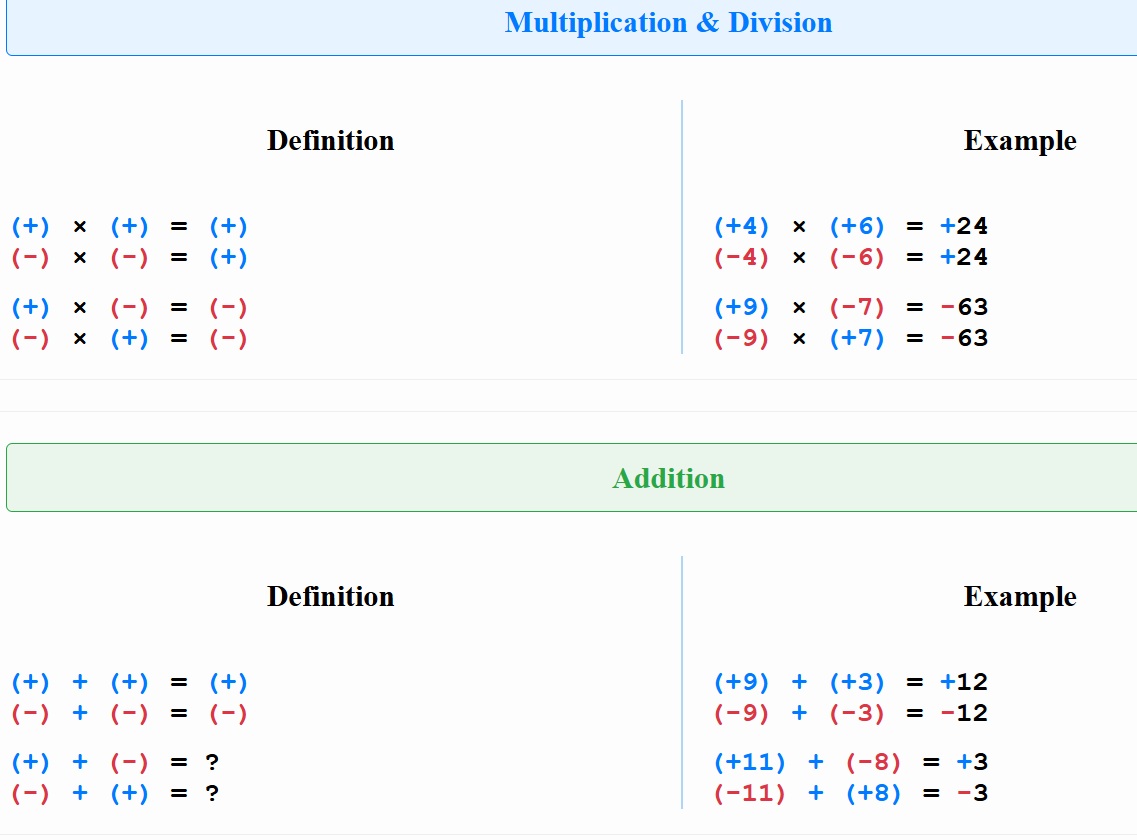Click the rule (+) + (+) = (+)
1137x840 pixels.
coord(129,683)
